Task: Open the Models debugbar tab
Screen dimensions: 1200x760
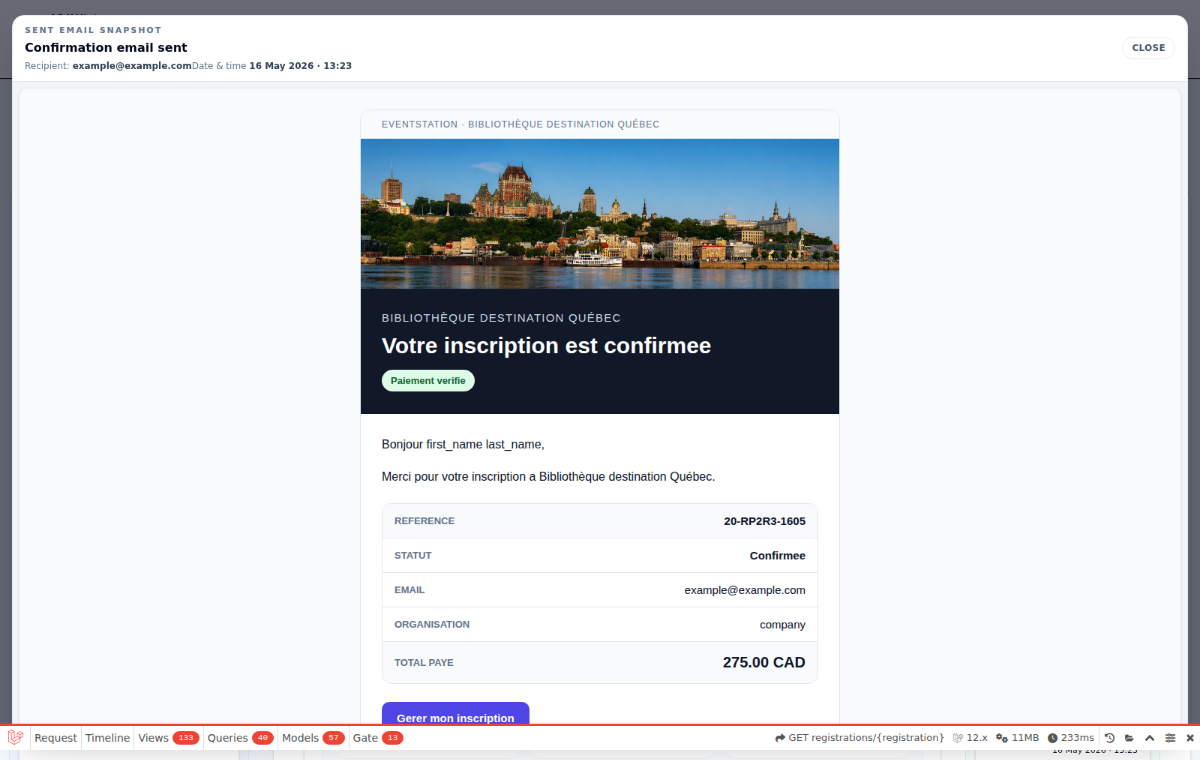Action: (313, 738)
